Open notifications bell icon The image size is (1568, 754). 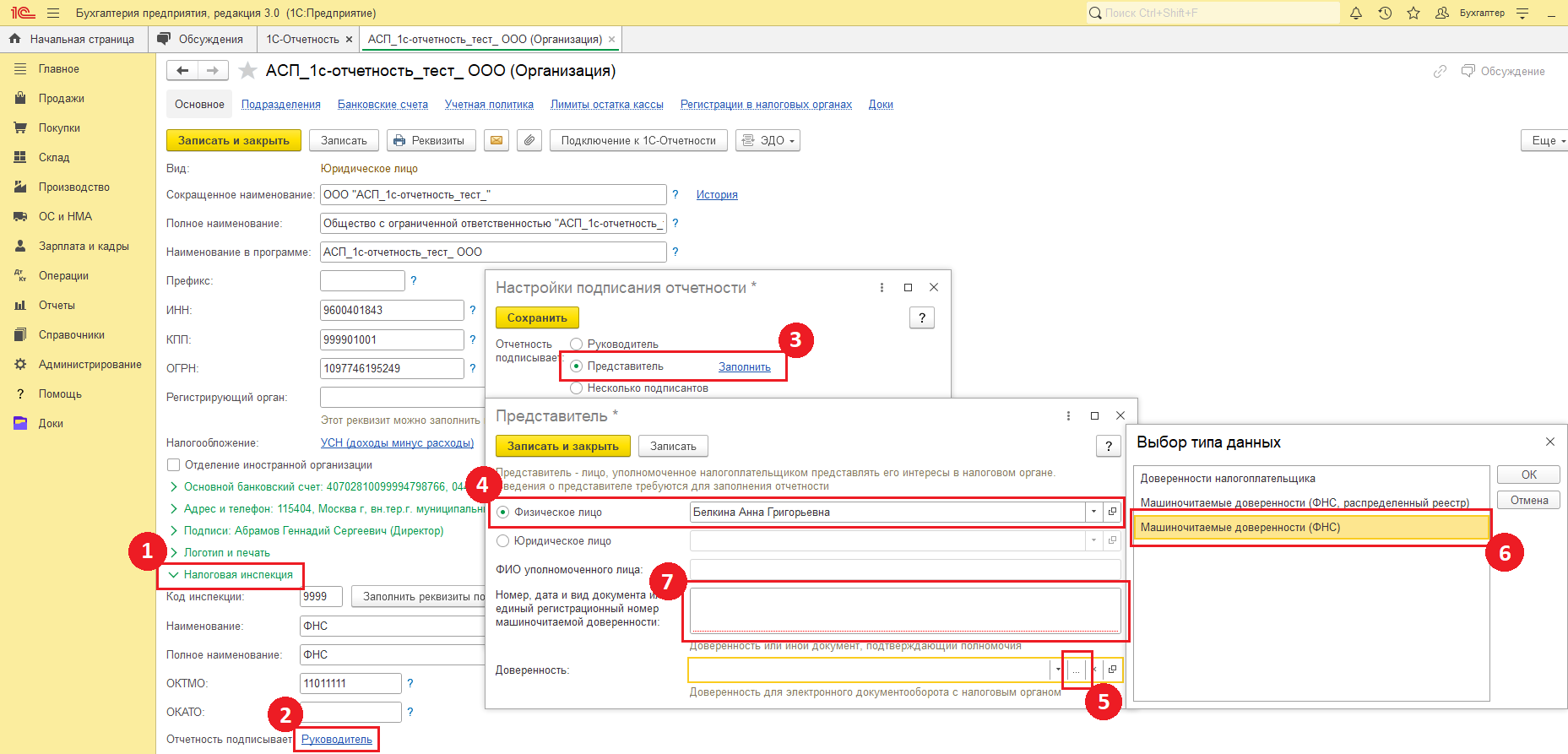click(1356, 13)
